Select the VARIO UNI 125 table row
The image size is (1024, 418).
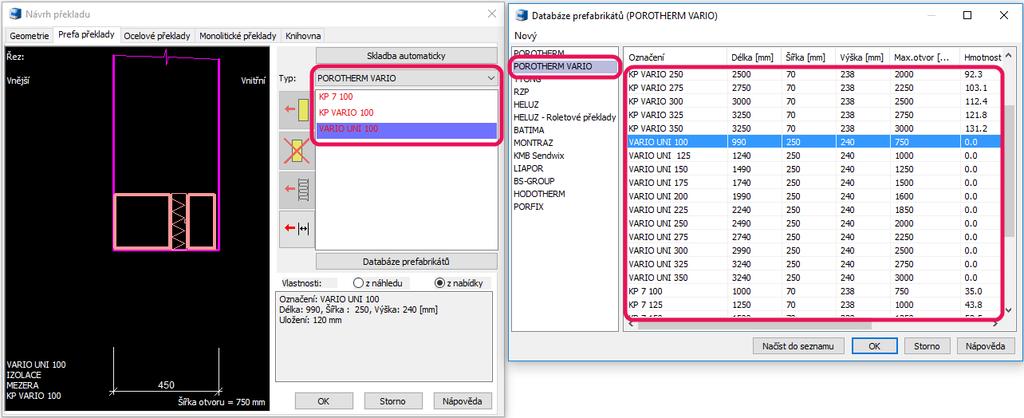pyautogui.click(x=814, y=155)
